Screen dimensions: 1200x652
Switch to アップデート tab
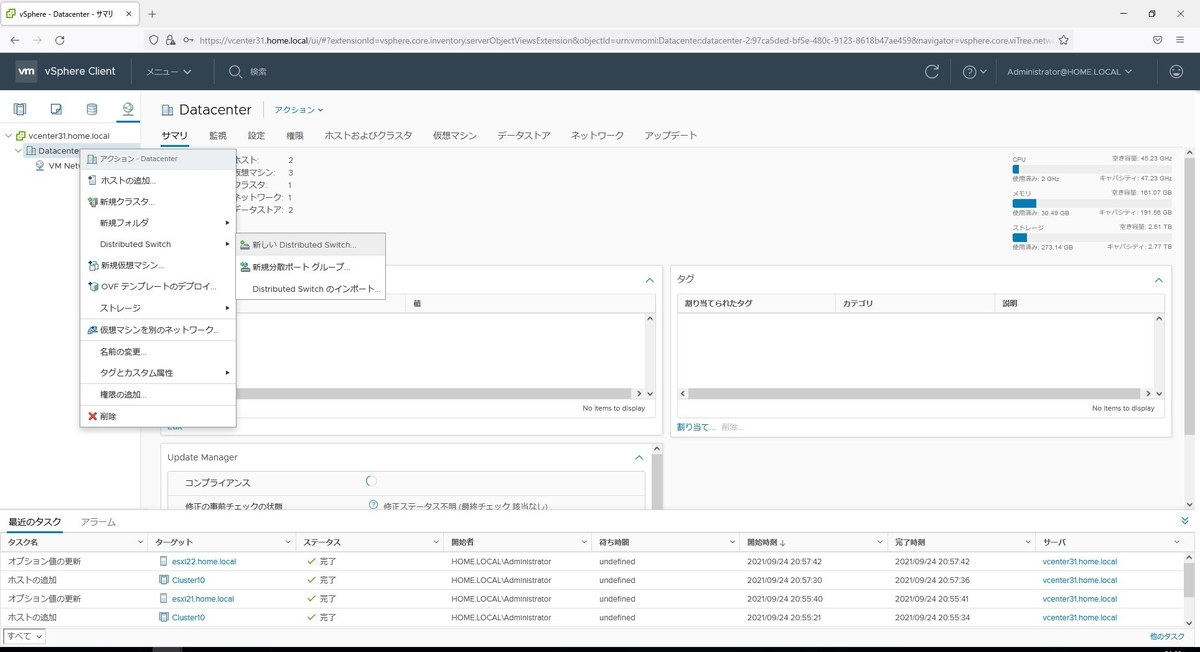point(671,135)
